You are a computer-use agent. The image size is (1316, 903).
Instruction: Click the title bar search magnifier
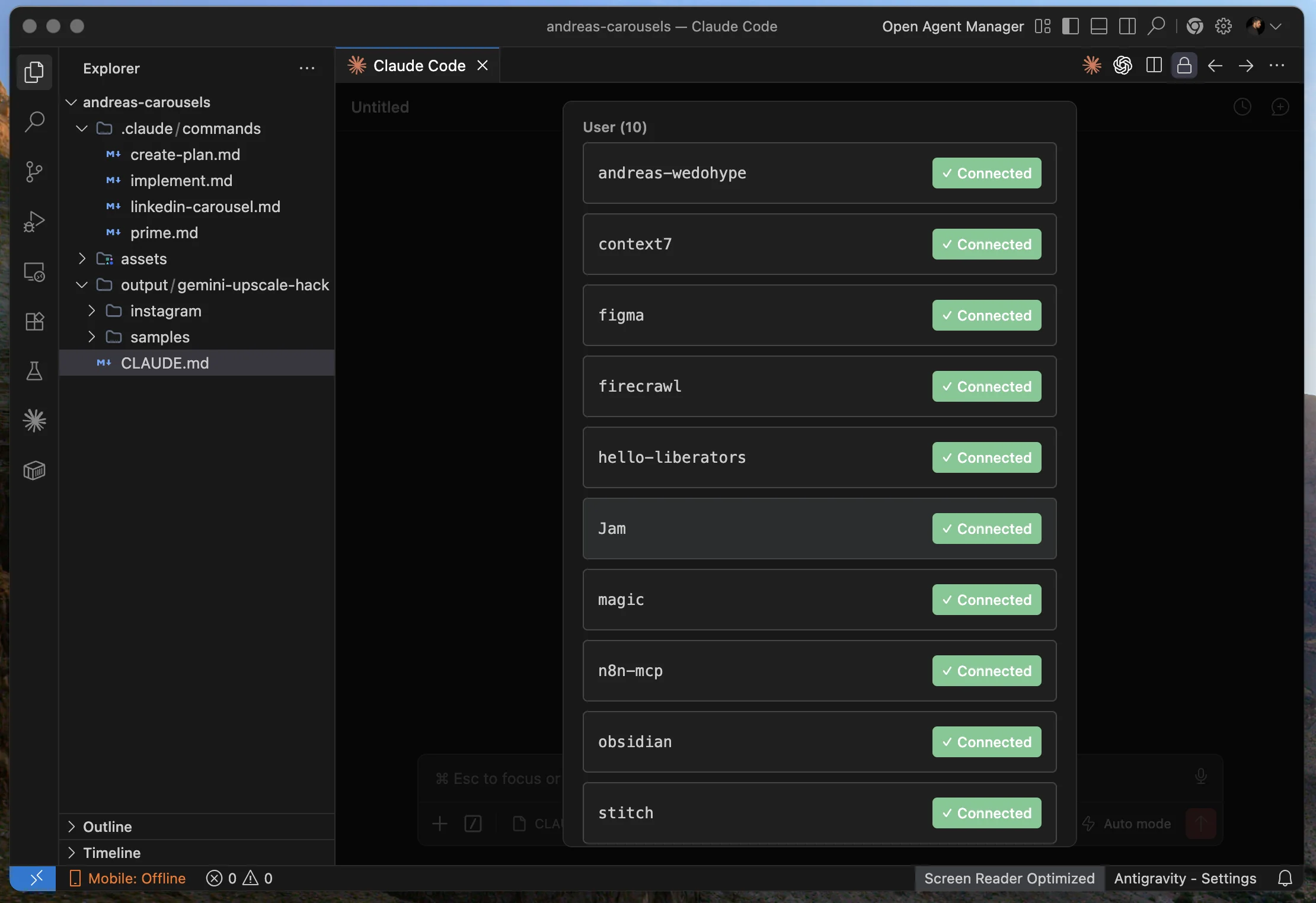coord(1156,26)
